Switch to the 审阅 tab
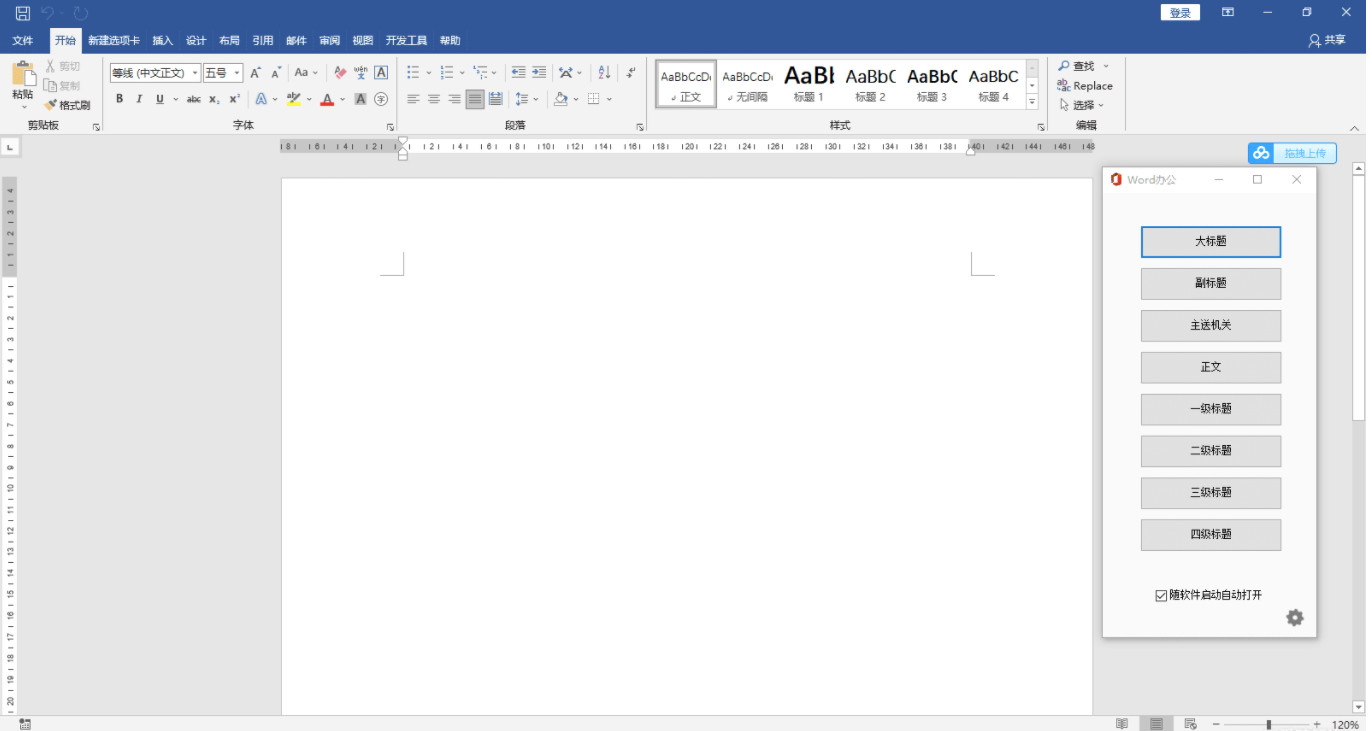The width and height of the screenshot is (1372, 731). (x=329, y=41)
